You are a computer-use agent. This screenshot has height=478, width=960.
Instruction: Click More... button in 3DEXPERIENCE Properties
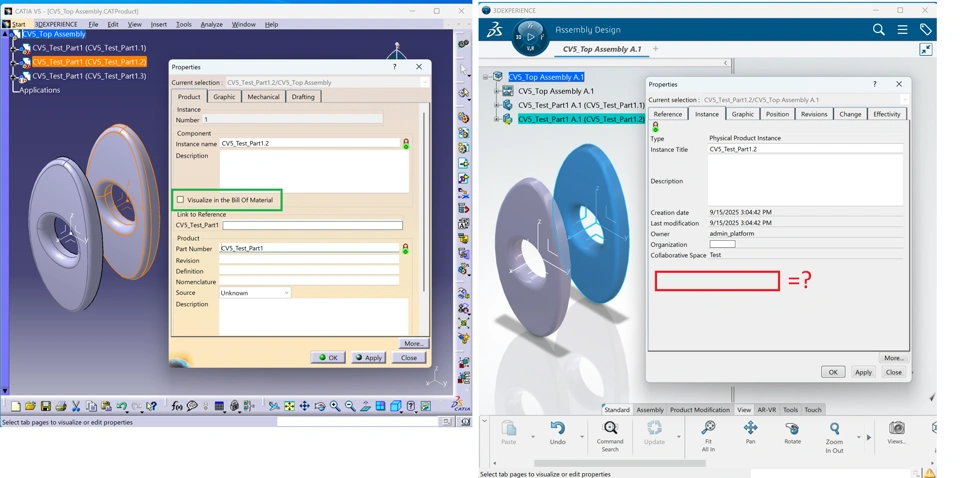893,357
